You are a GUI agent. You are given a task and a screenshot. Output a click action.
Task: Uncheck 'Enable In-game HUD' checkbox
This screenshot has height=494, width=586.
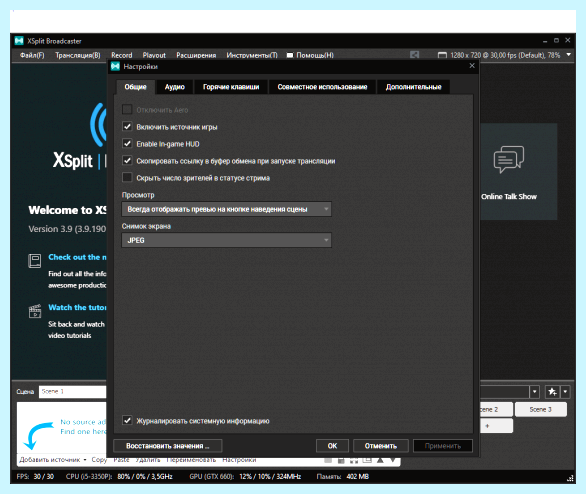point(127,143)
